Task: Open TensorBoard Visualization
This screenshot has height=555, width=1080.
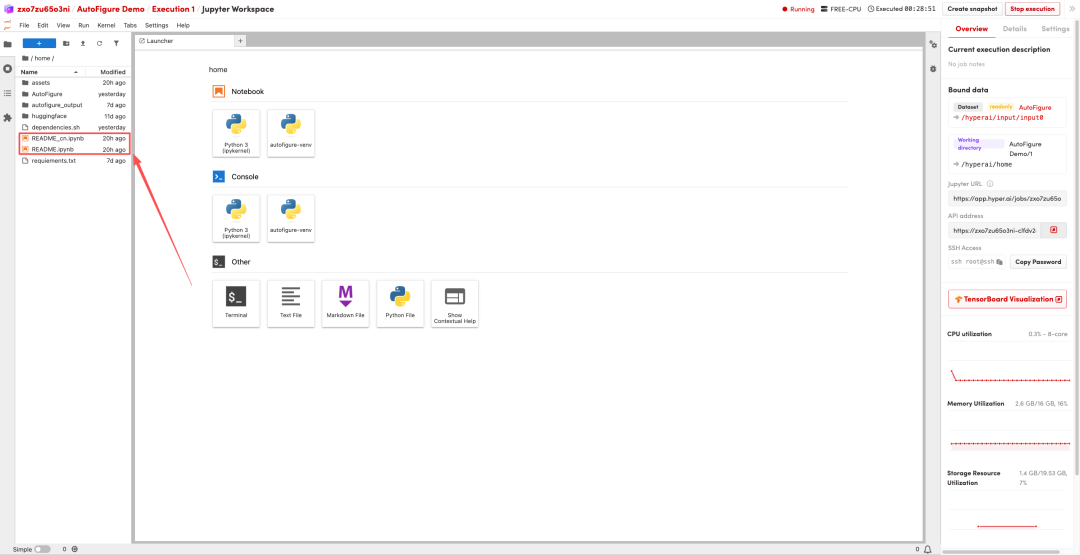Action: [x=1007, y=299]
